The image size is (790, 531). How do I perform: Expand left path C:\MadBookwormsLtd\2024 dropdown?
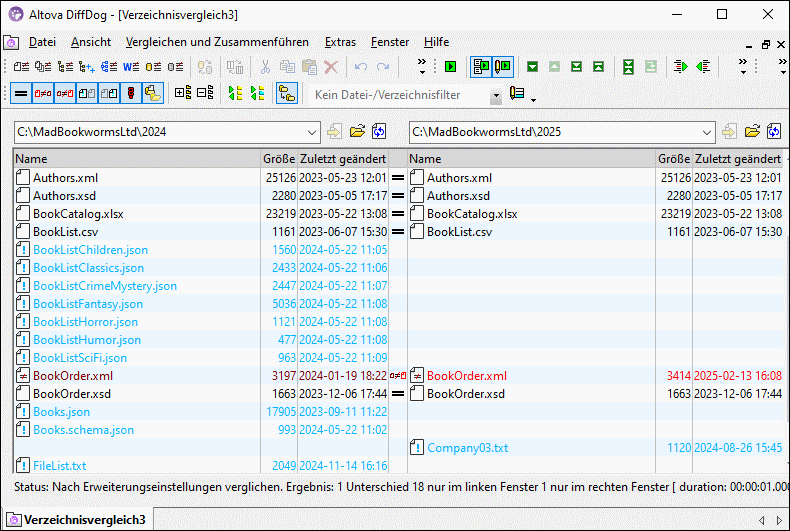311,132
